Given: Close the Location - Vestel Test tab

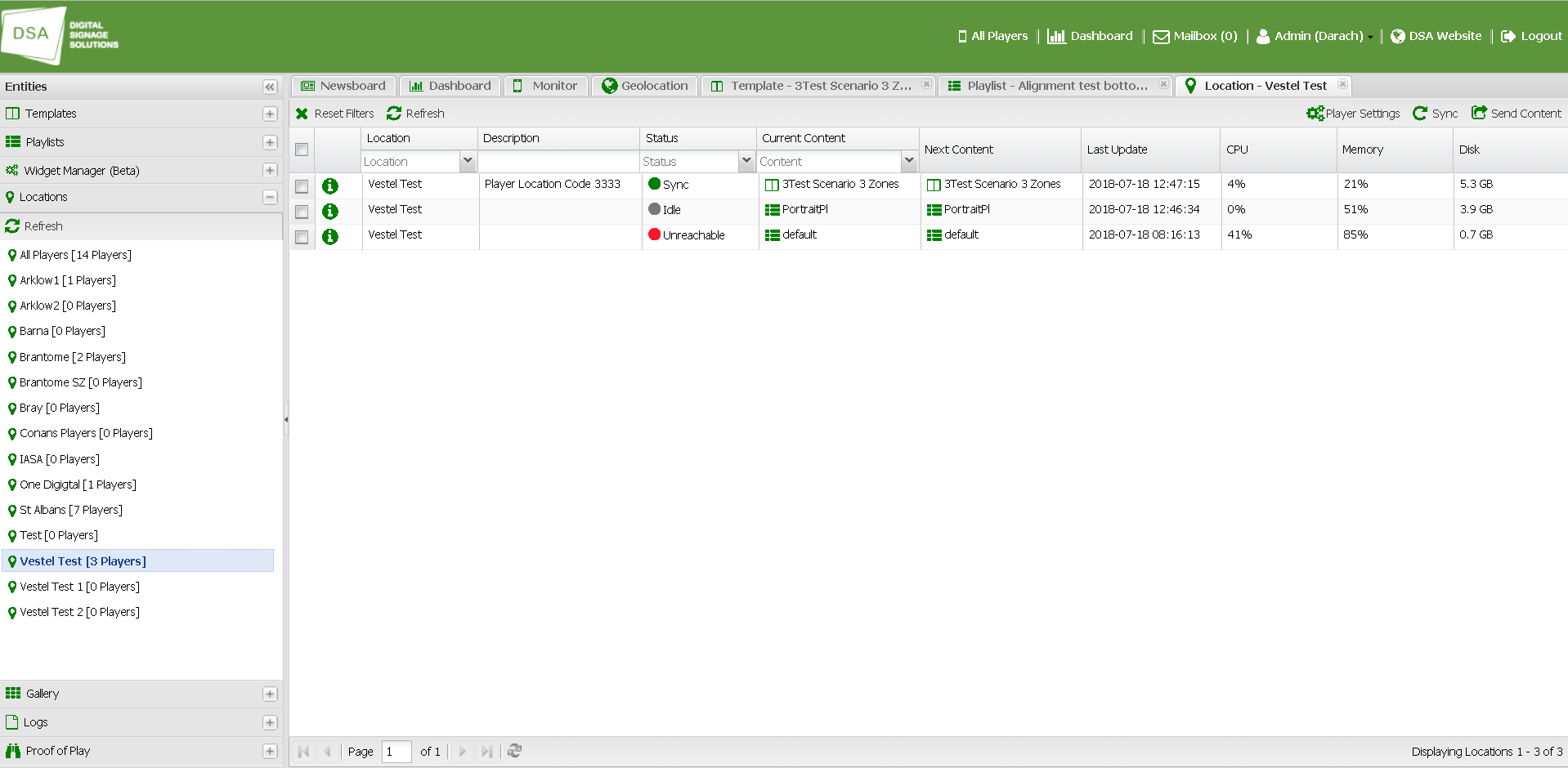Looking at the screenshot, I should 1342,84.
